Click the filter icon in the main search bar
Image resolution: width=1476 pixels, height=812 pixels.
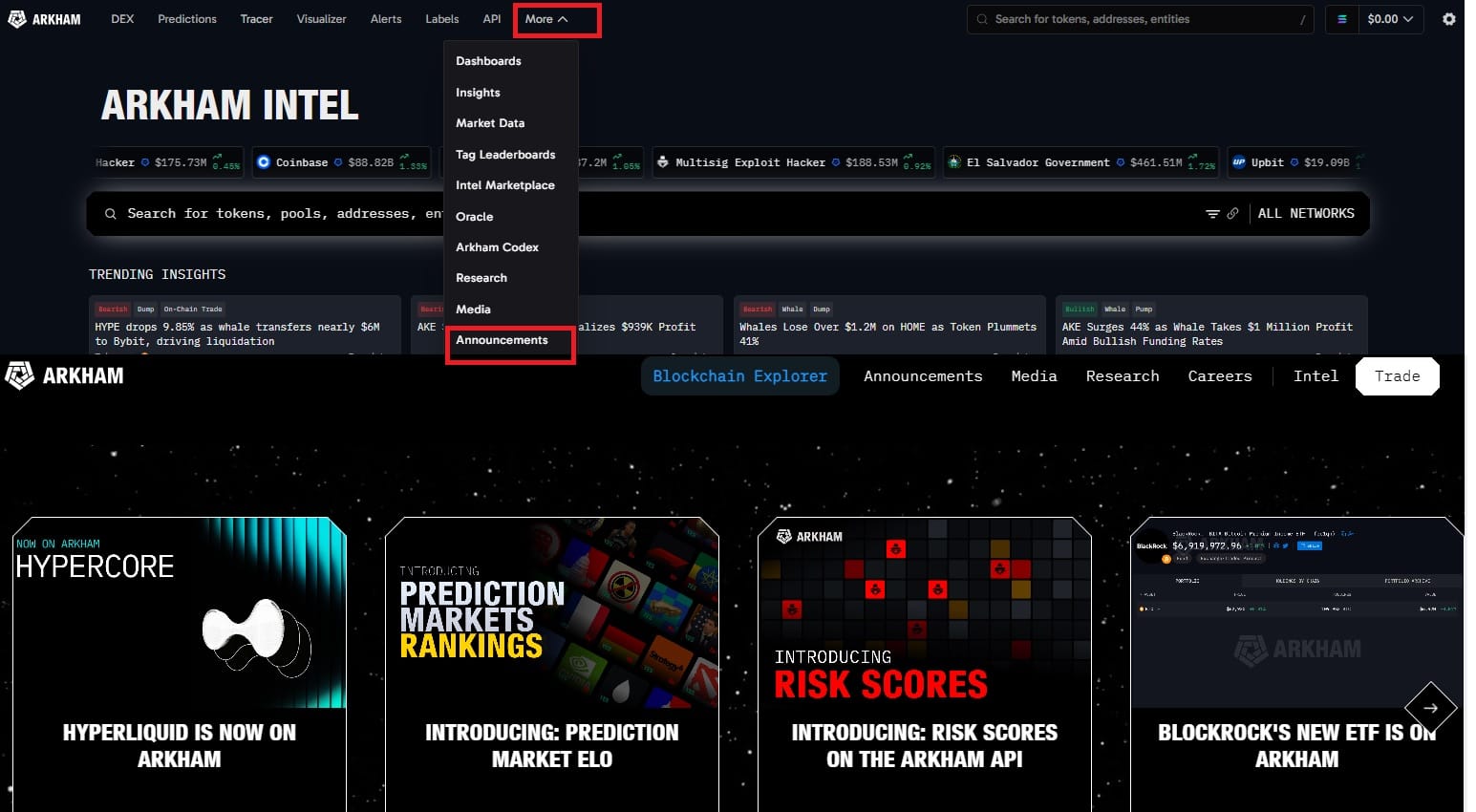[x=1212, y=214]
